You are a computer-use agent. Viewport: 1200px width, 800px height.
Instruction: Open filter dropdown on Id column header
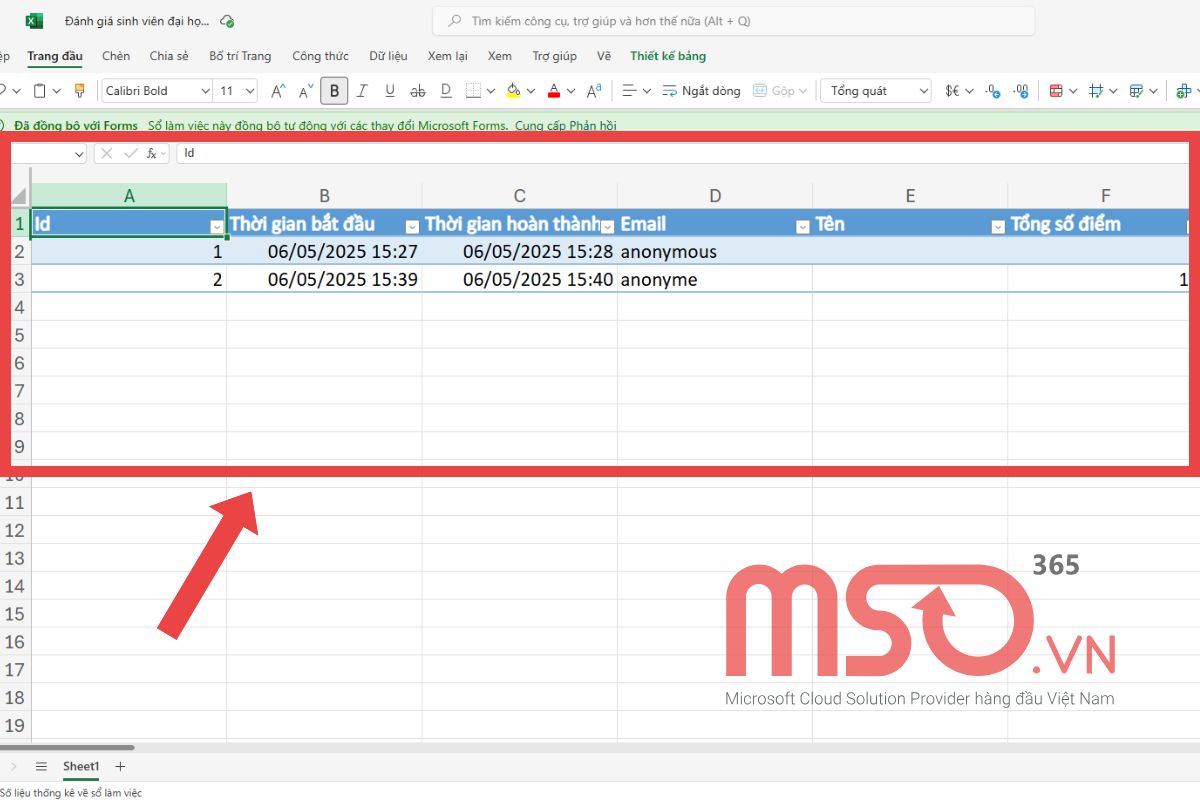coord(217,227)
